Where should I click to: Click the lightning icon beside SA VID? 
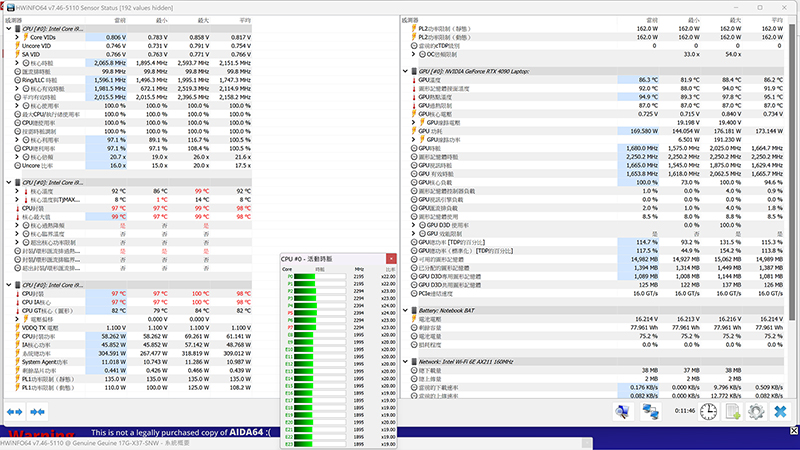tap(17, 54)
